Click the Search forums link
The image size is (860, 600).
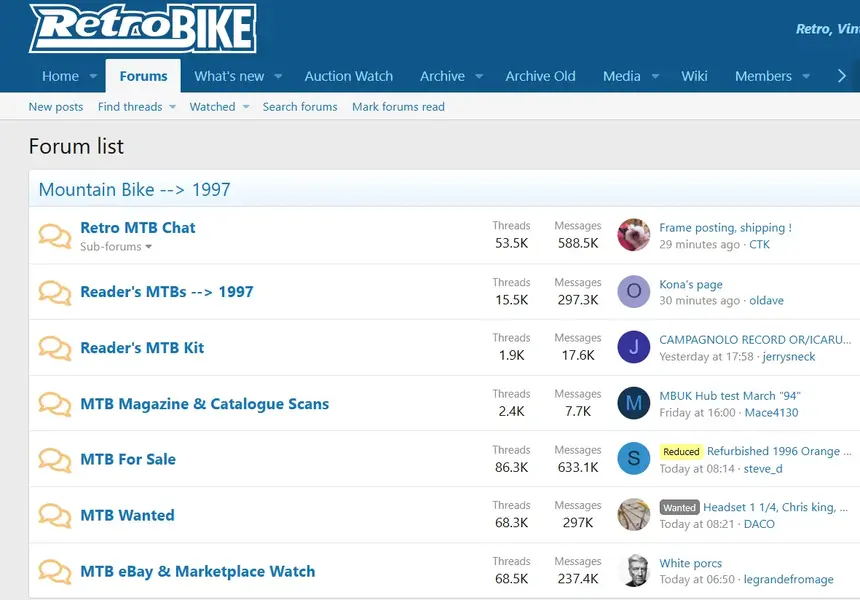pyautogui.click(x=300, y=107)
